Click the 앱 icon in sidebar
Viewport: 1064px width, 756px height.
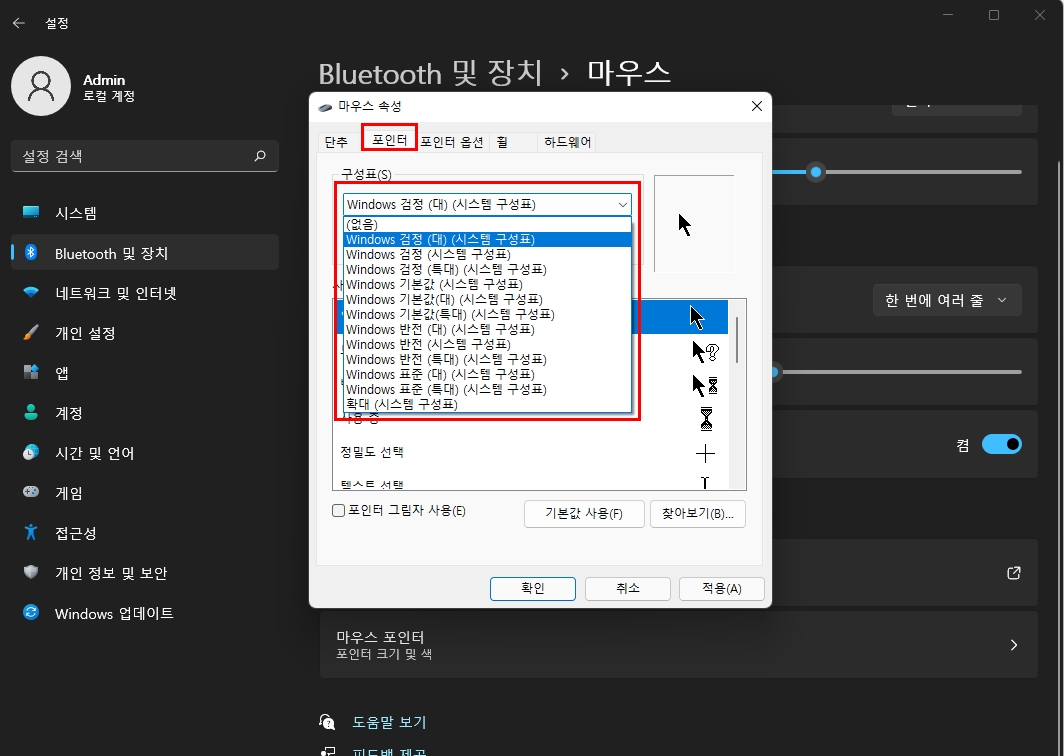(x=31, y=372)
